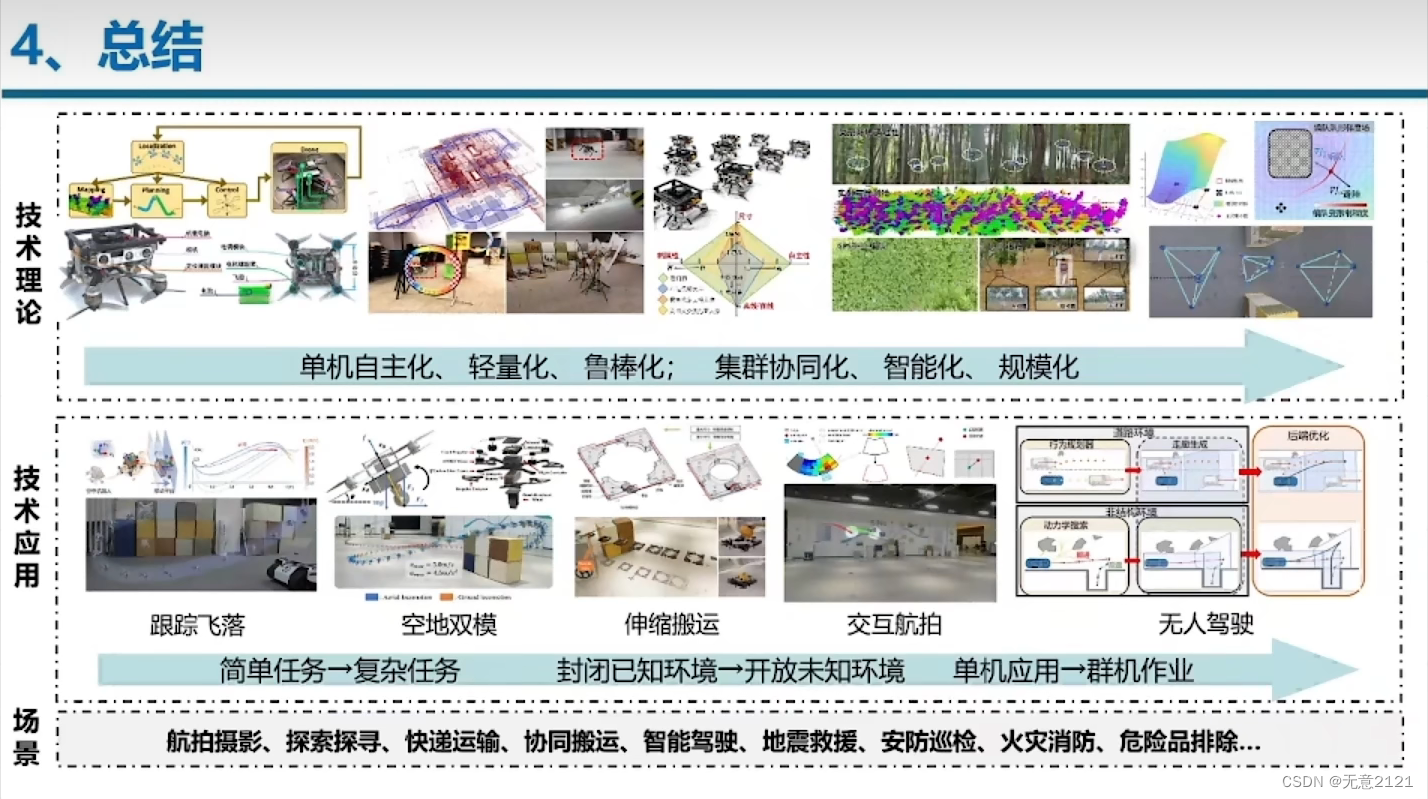Click the "安防巡检" scenario word
Image resolution: width=1428 pixels, height=799 pixels.
[928, 743]
